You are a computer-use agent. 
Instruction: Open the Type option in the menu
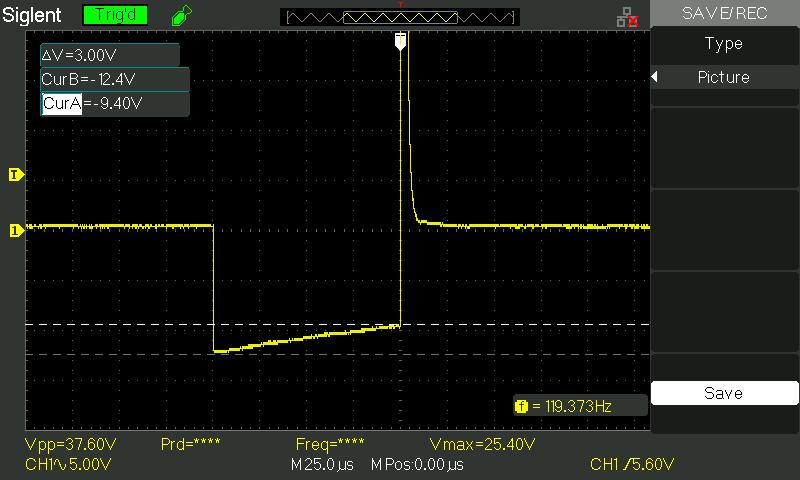723,44
